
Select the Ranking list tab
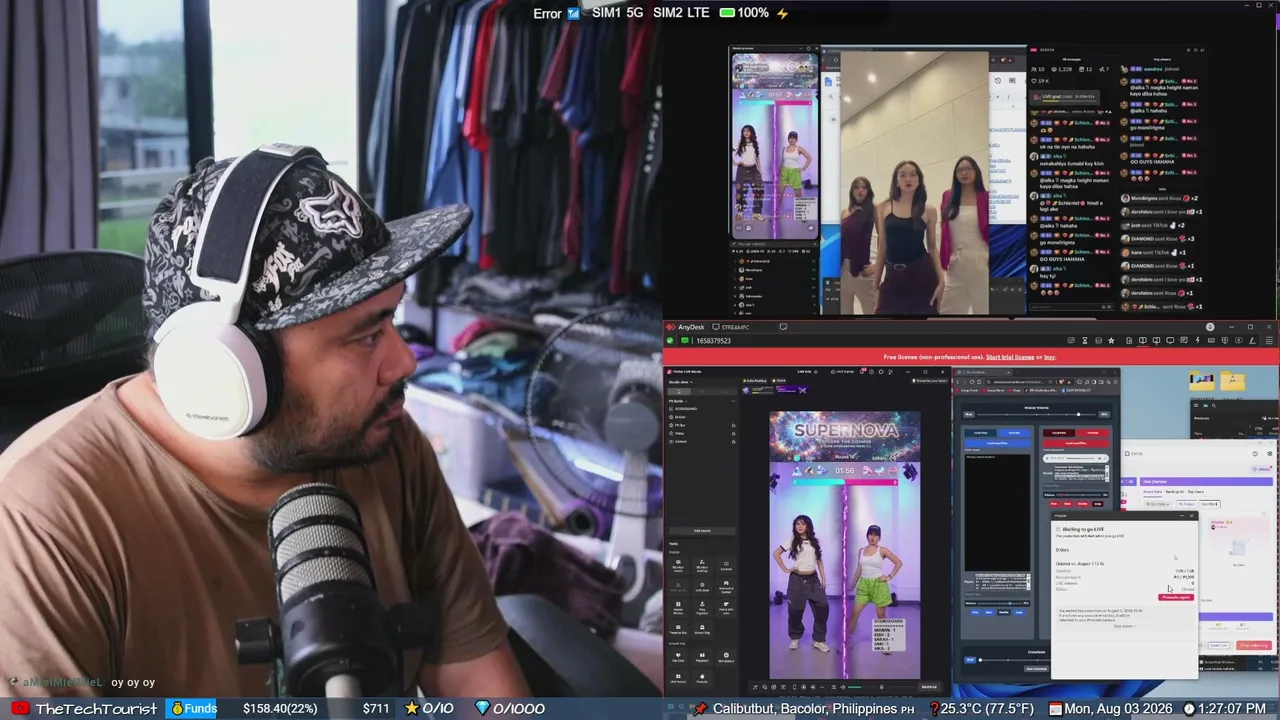[x=1174, y=492]
